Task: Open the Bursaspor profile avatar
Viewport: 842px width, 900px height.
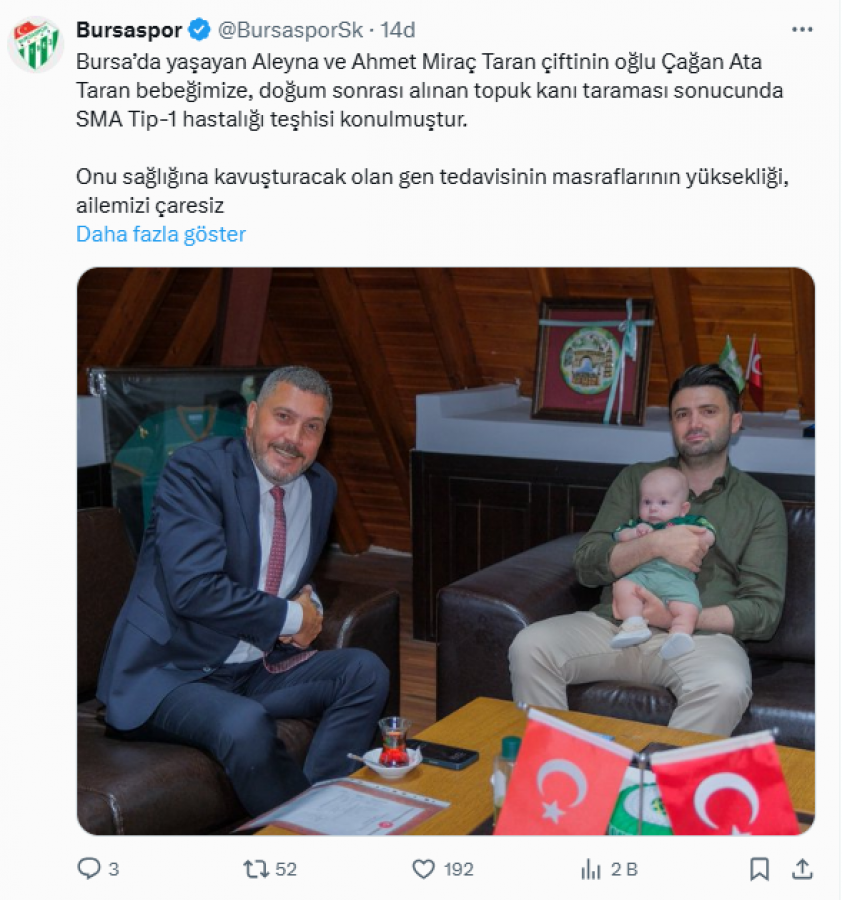Action: click(36, 44)
